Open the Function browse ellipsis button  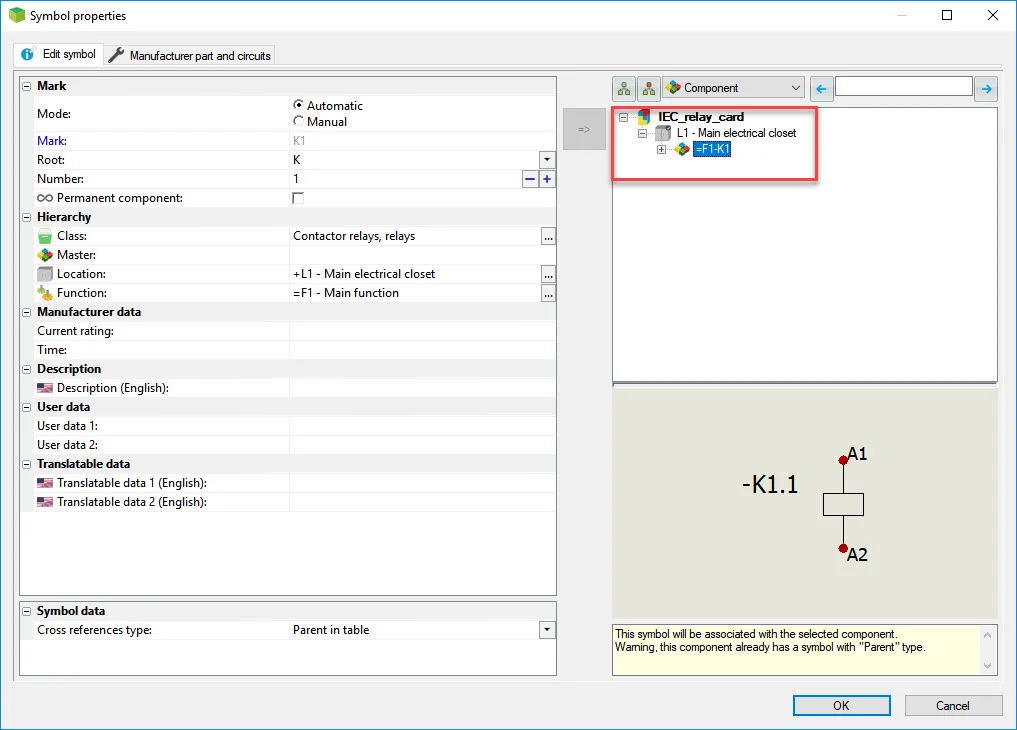point(547,293)
